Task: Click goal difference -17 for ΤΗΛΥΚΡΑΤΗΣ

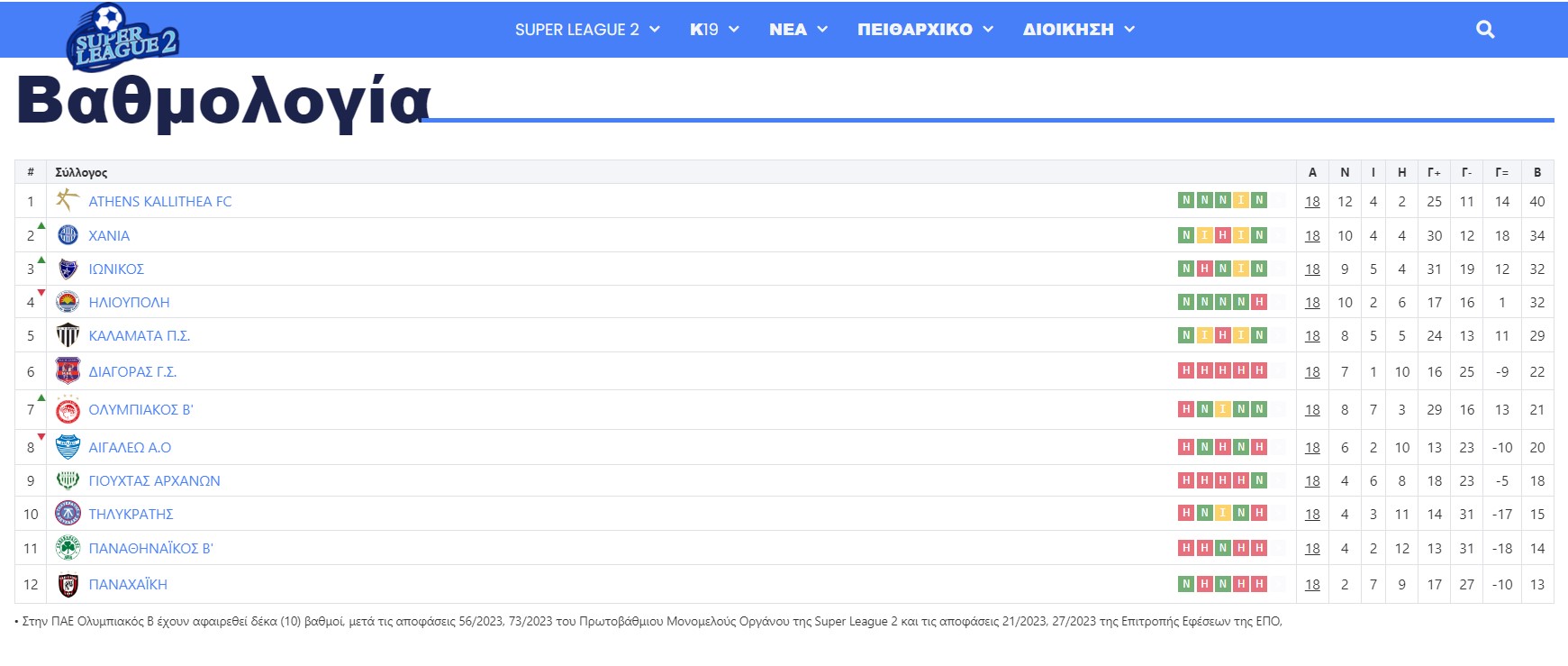Action: [x=1502, y=514]
